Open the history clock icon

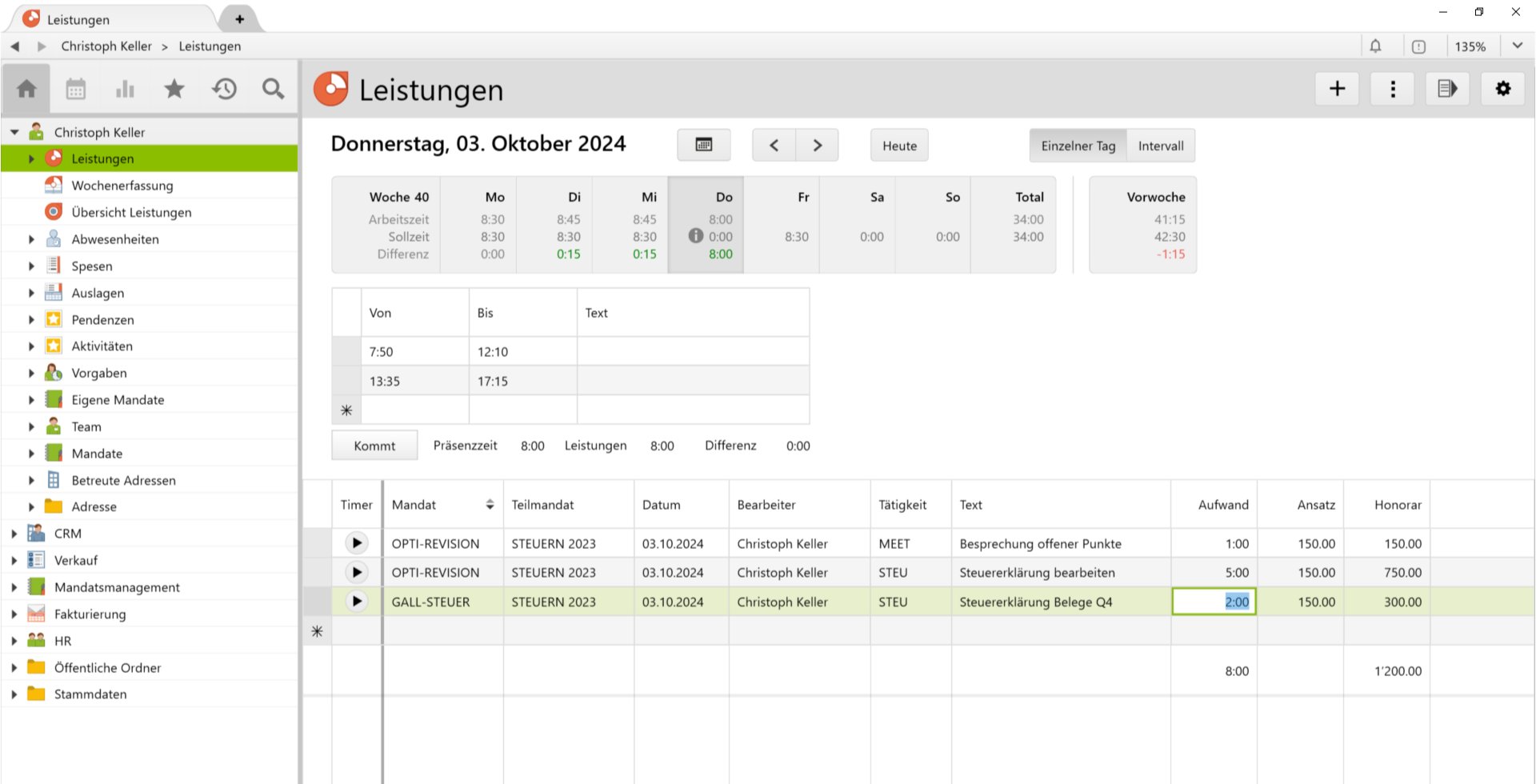[224, 89]
